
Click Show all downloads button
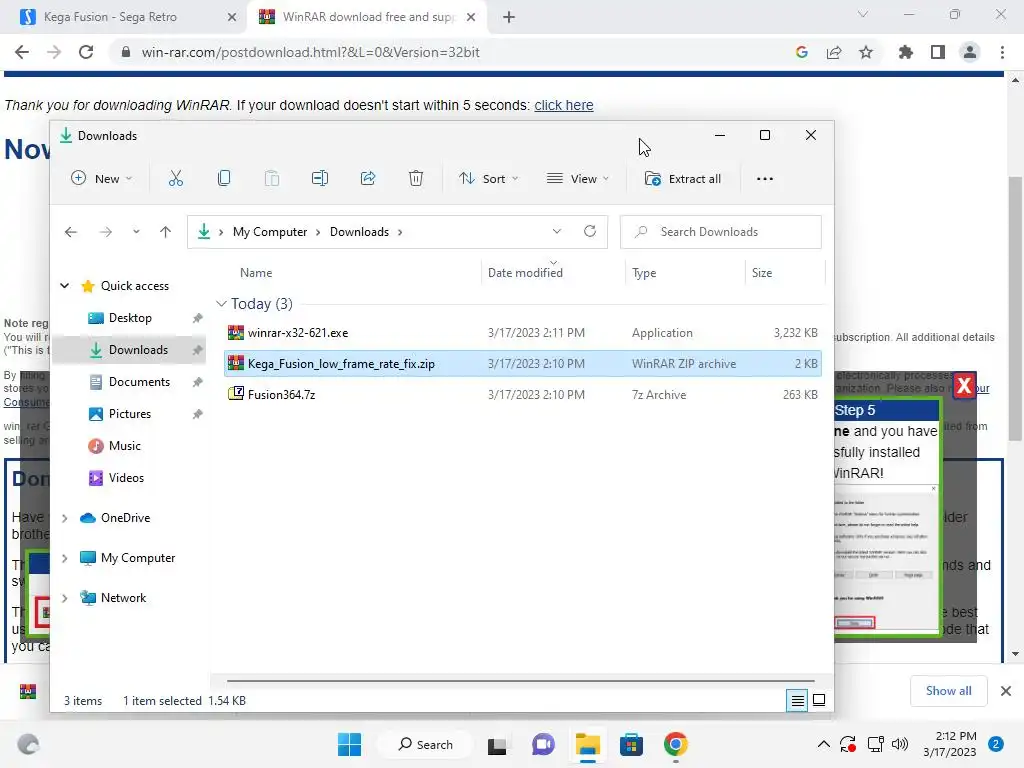coord(948,691)
